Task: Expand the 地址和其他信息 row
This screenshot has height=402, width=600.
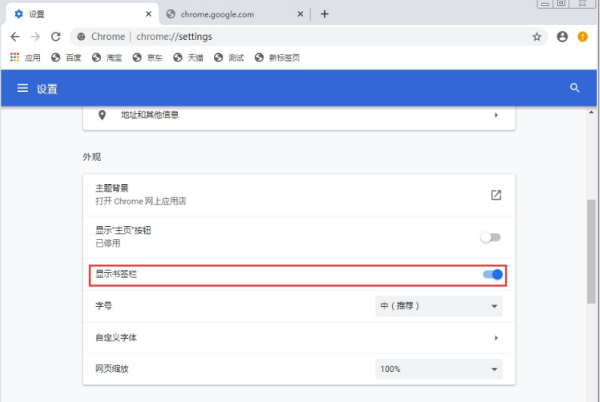Action: pyautogui.click(x=299, y=115)
